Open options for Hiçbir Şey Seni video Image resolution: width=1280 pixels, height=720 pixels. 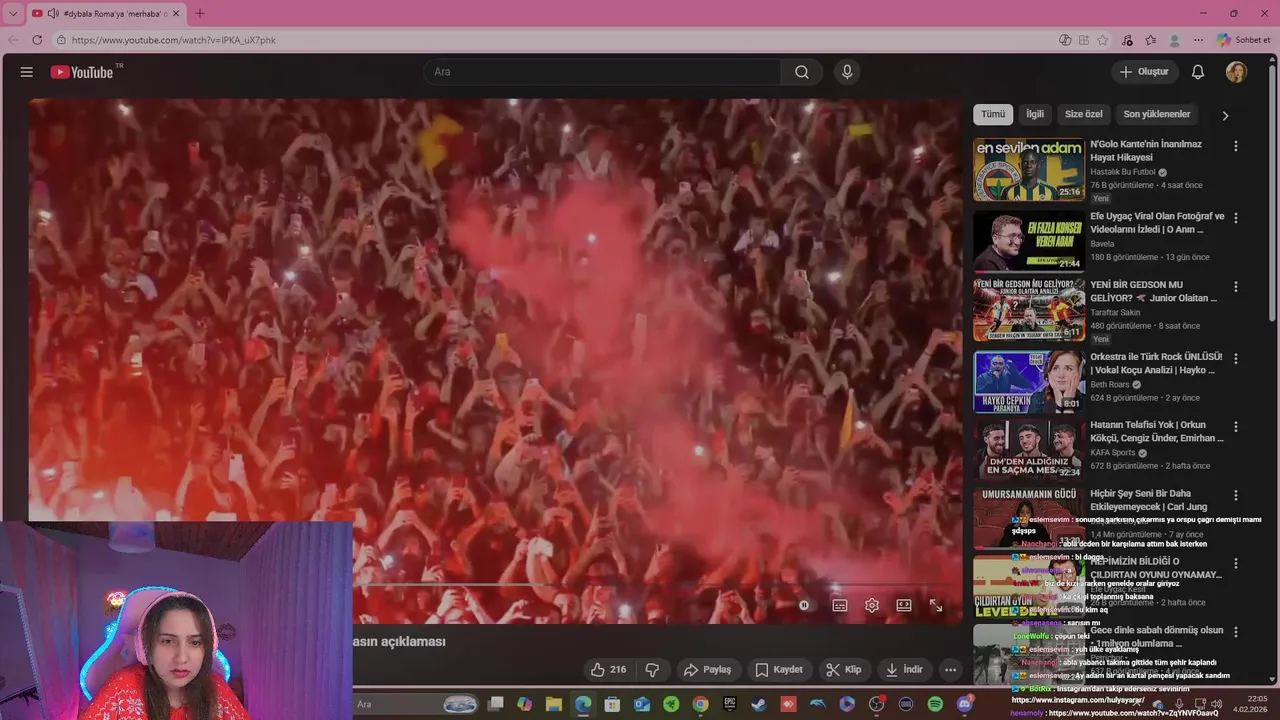1236,496
